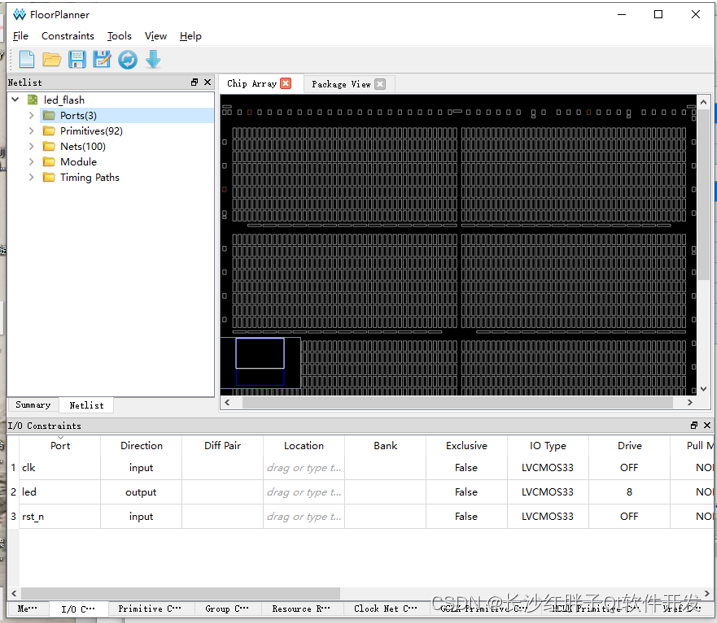Expand the Nets(100) node
The width and height of the screenshot is (717, 623).
tap(31, 146)
